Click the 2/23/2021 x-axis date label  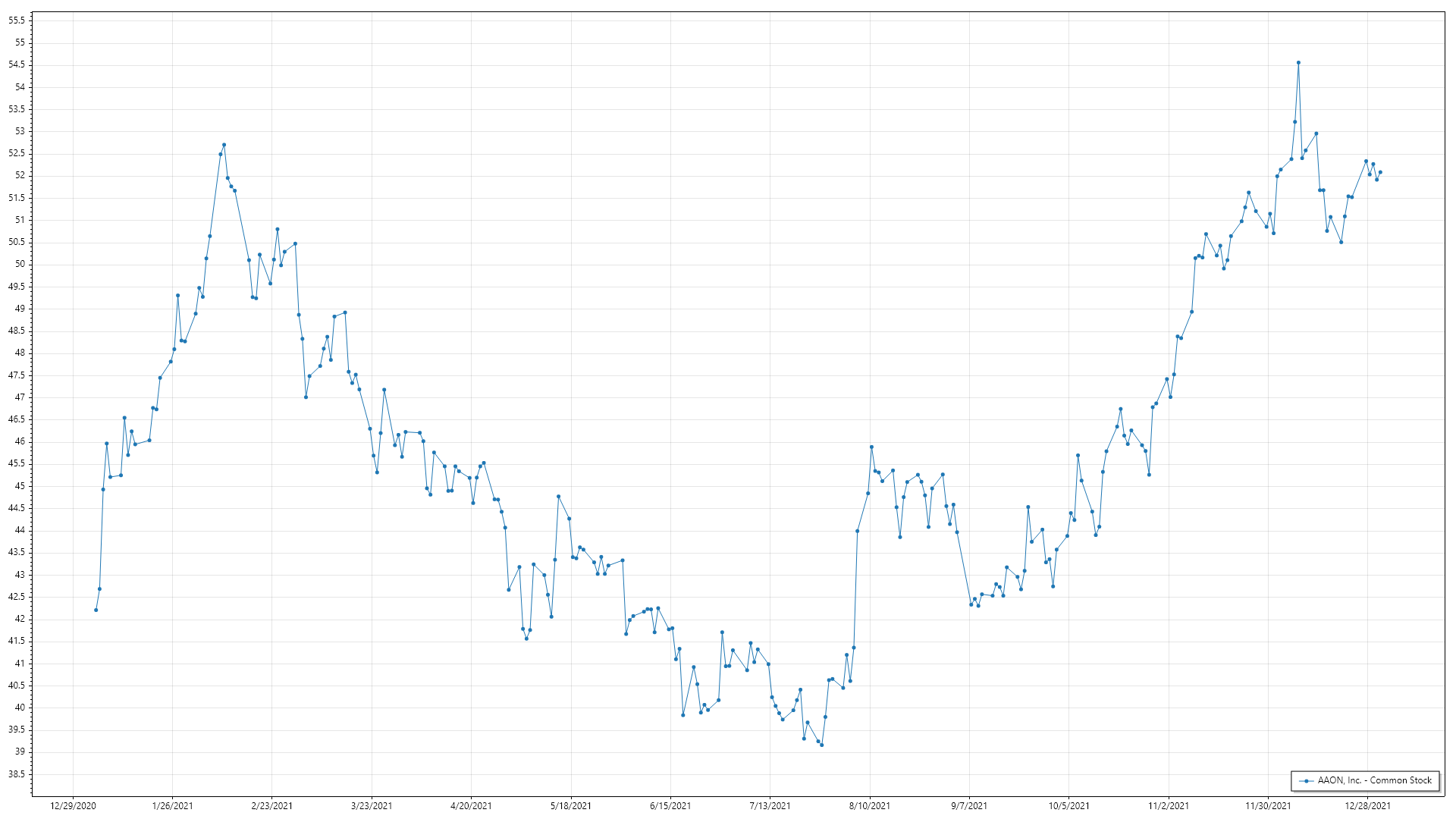click(x=272, y=805)
